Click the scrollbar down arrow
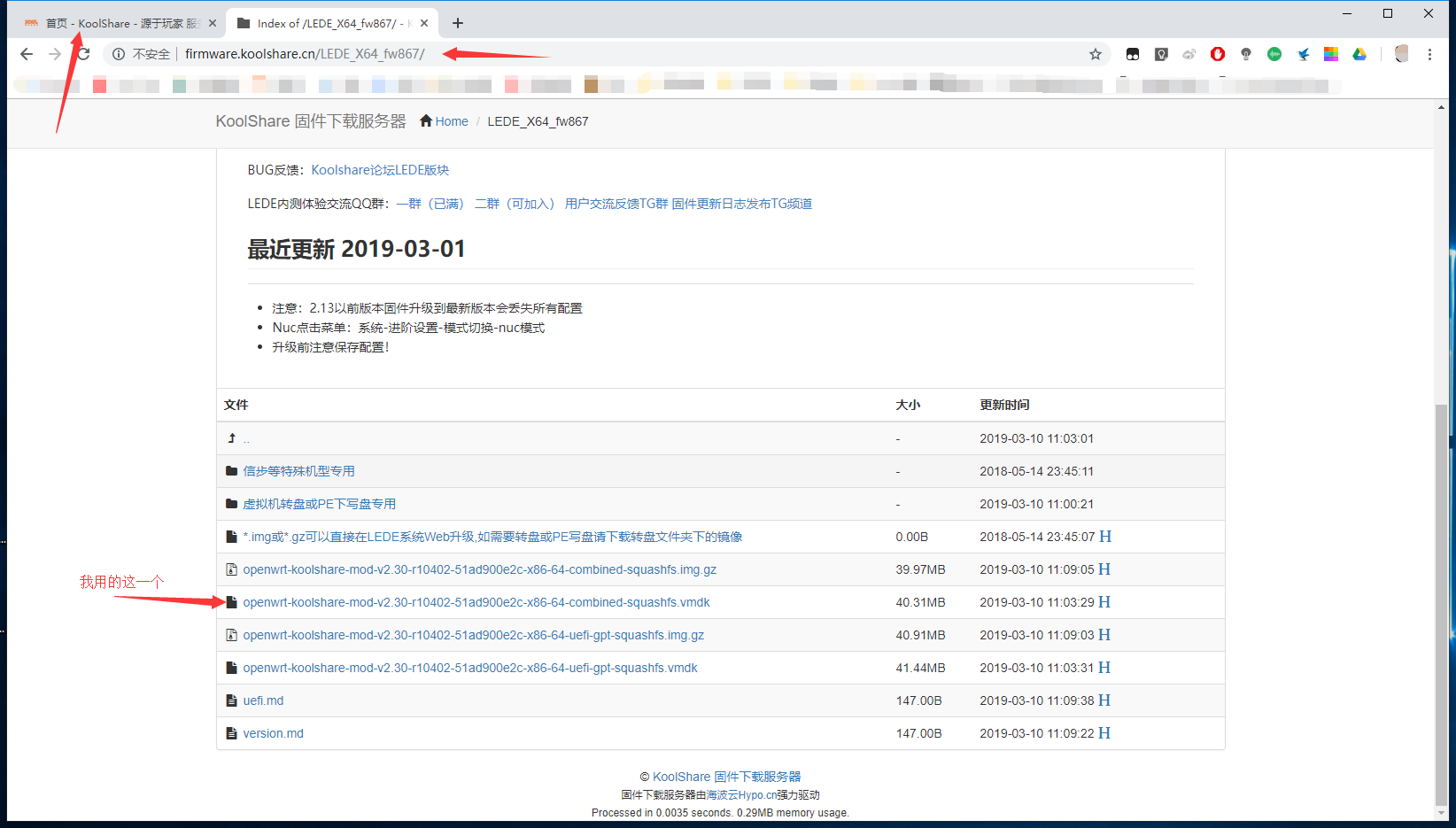The width and height of the screenshot is (1456, 828). [x=1441, y=813]
